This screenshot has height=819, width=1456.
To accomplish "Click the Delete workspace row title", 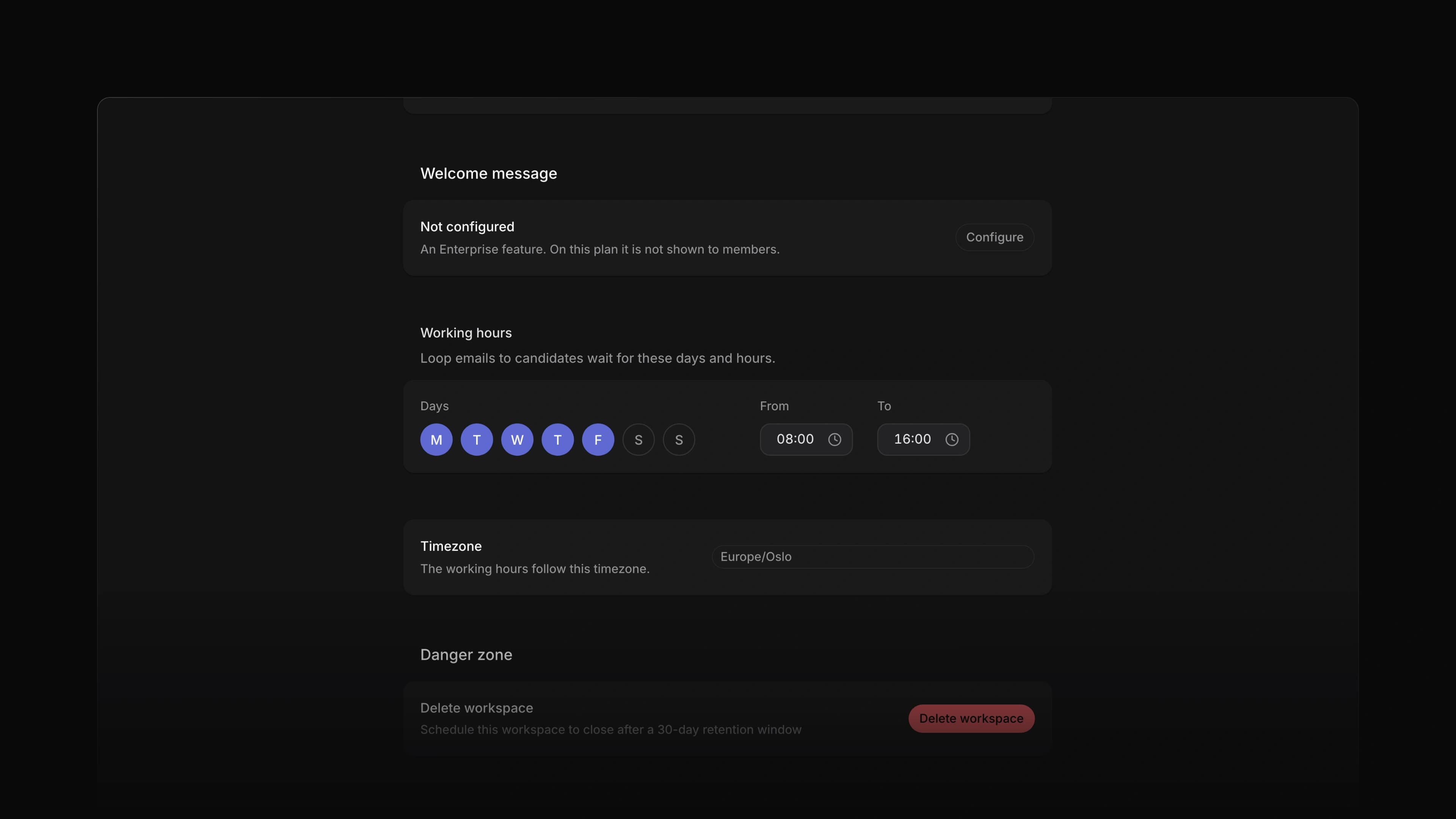I will (x=477, y=708).
